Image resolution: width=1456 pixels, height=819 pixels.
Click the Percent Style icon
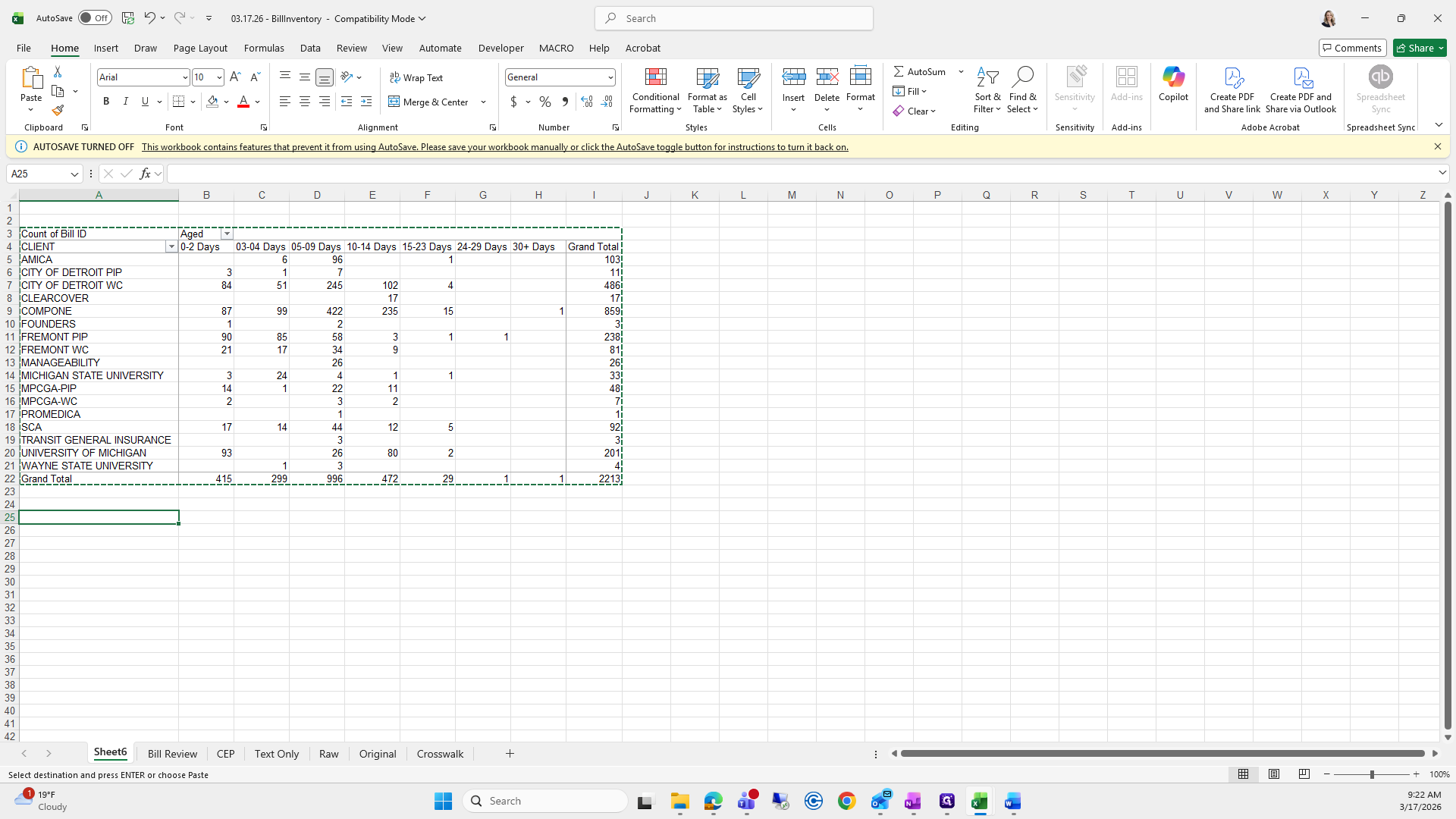click(x=544, y=102)
